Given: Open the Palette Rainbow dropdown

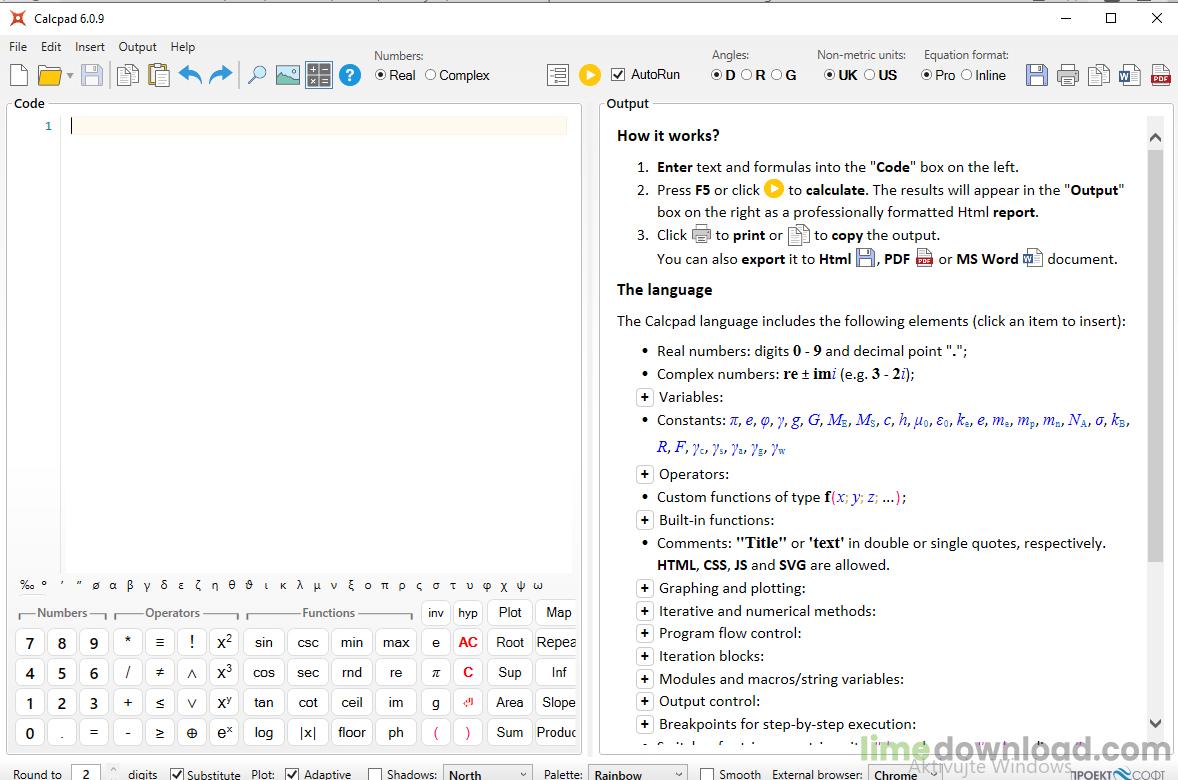Looking at the screenshot, I should (637, 774).
